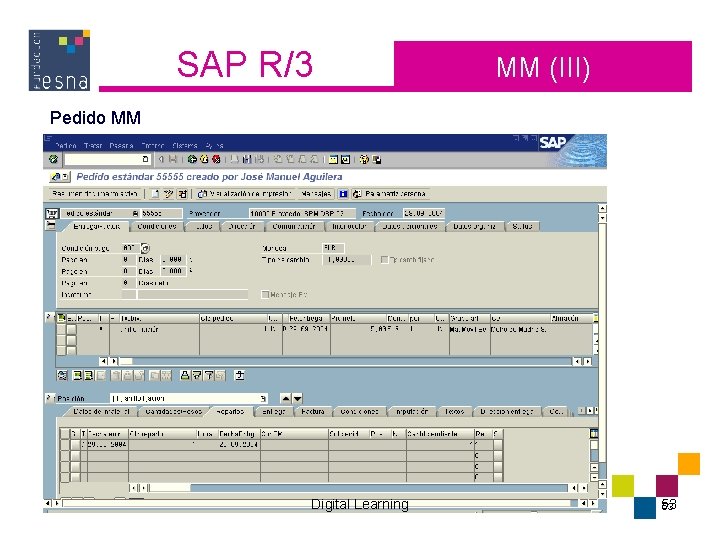Toggle the Tp. cambio fijado checkbox
Screen dimensions: 720x540
pos(384,260)
